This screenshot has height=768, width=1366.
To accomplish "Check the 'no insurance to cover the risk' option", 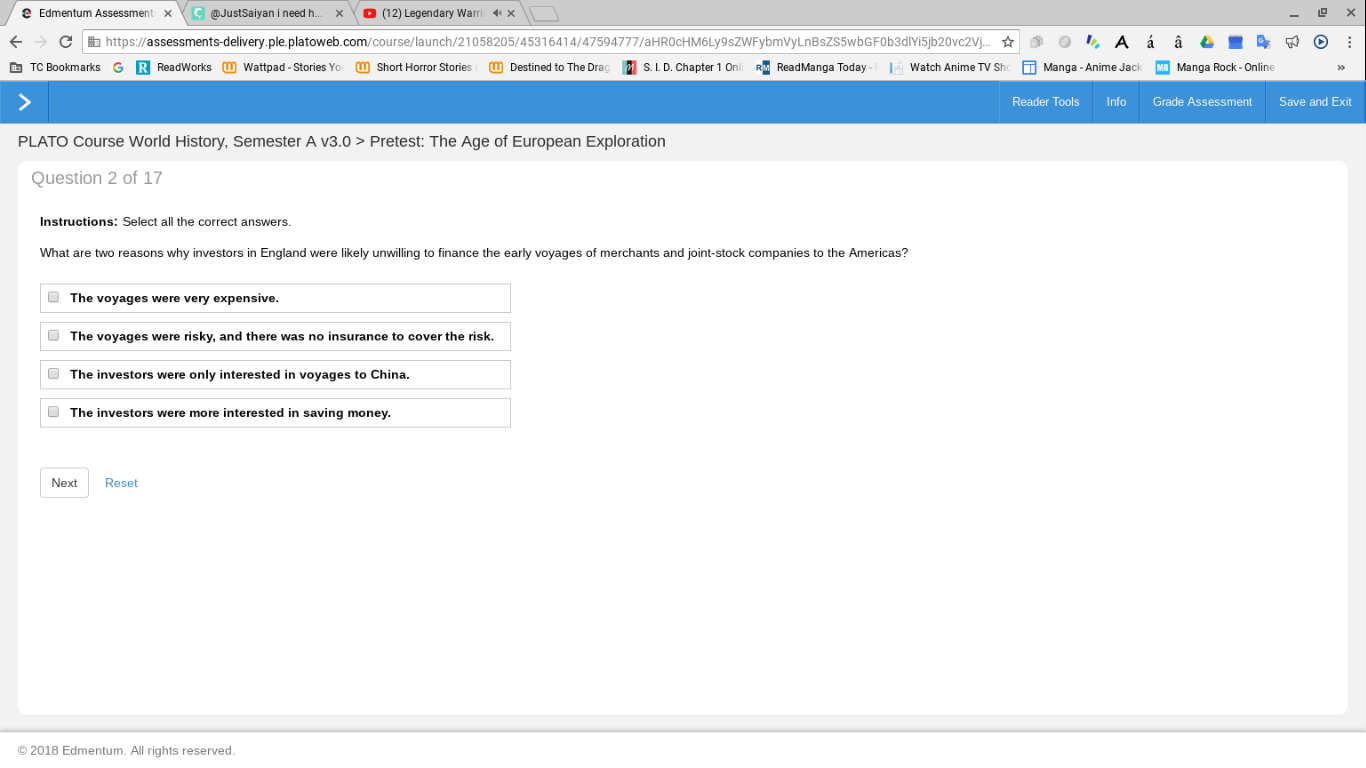I will tap(54, 335).
